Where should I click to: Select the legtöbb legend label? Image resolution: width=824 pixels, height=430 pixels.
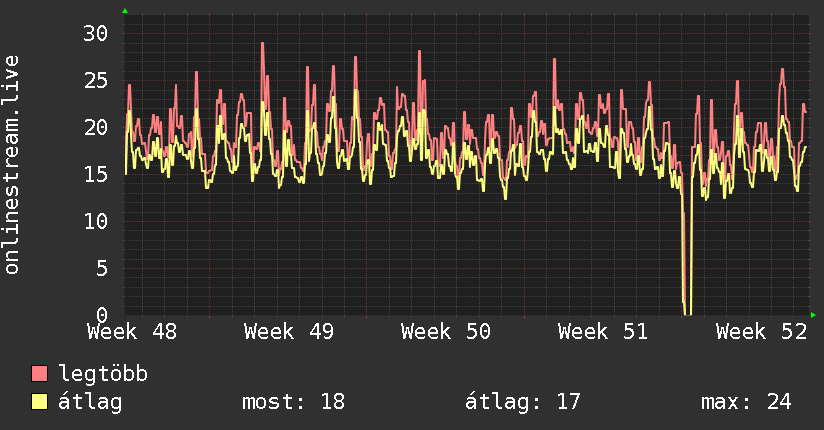click(103, 373)
